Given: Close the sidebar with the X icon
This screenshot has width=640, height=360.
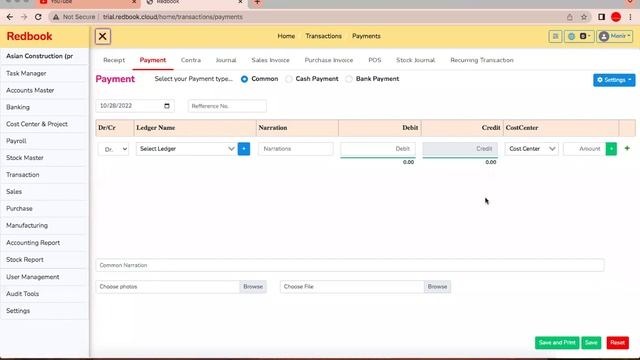Looking at the screenshot, I should pyautogui.click(x=103, y=36).
